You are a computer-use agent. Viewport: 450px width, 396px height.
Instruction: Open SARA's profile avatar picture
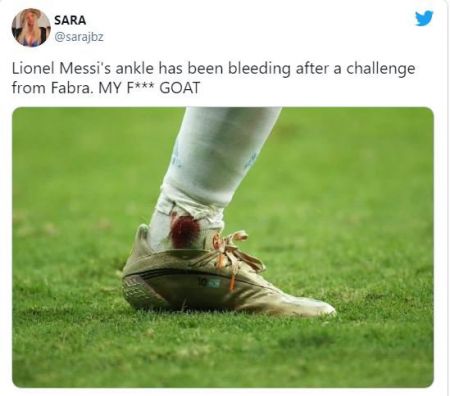31,28
